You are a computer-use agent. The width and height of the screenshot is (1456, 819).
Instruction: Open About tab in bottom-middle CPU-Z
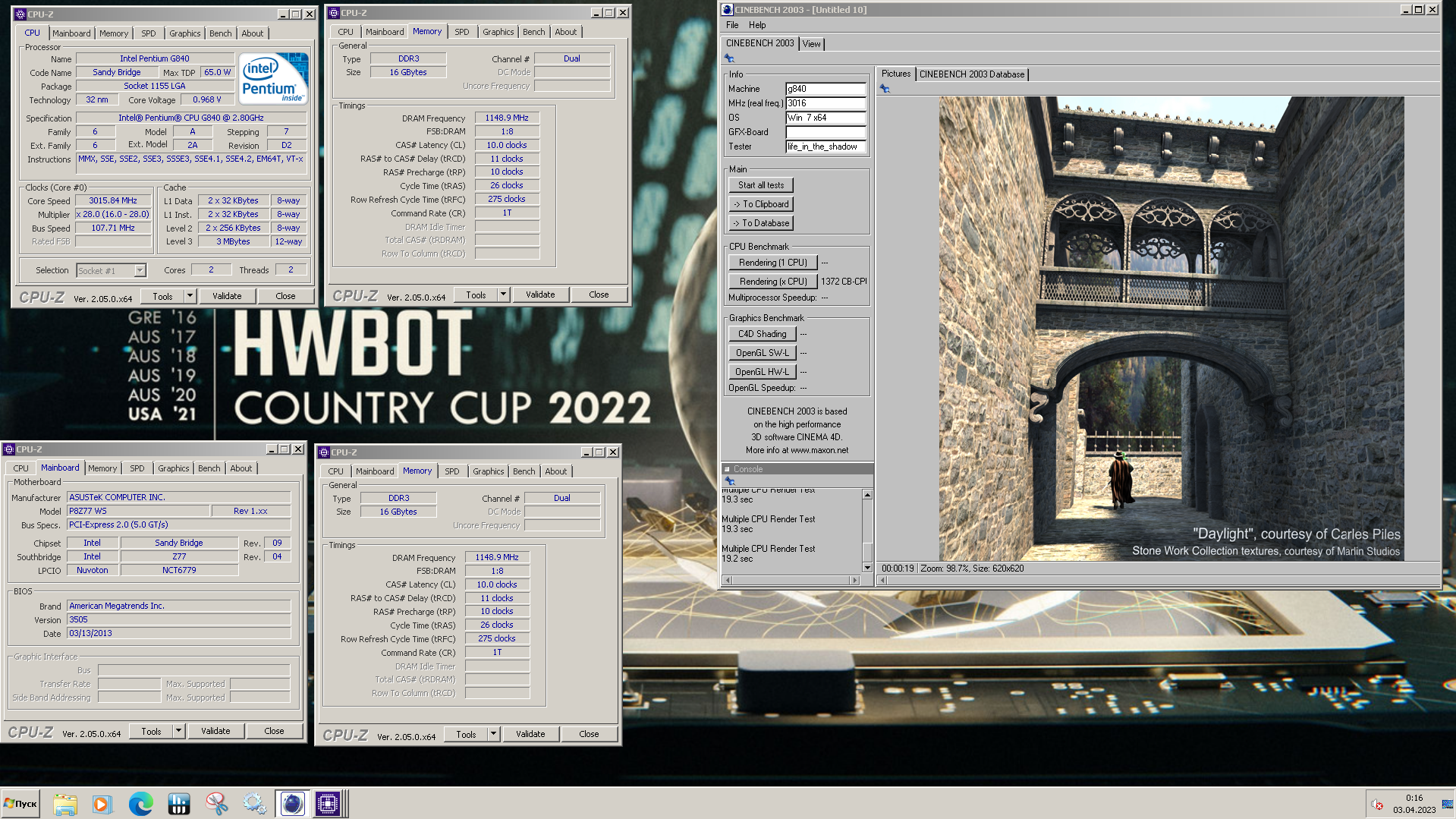pos(556,471)
